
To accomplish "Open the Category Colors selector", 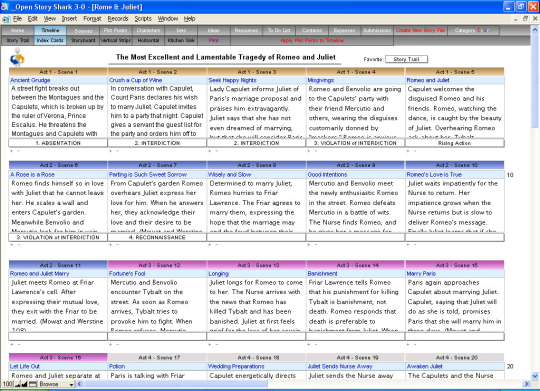I will 473,30.
